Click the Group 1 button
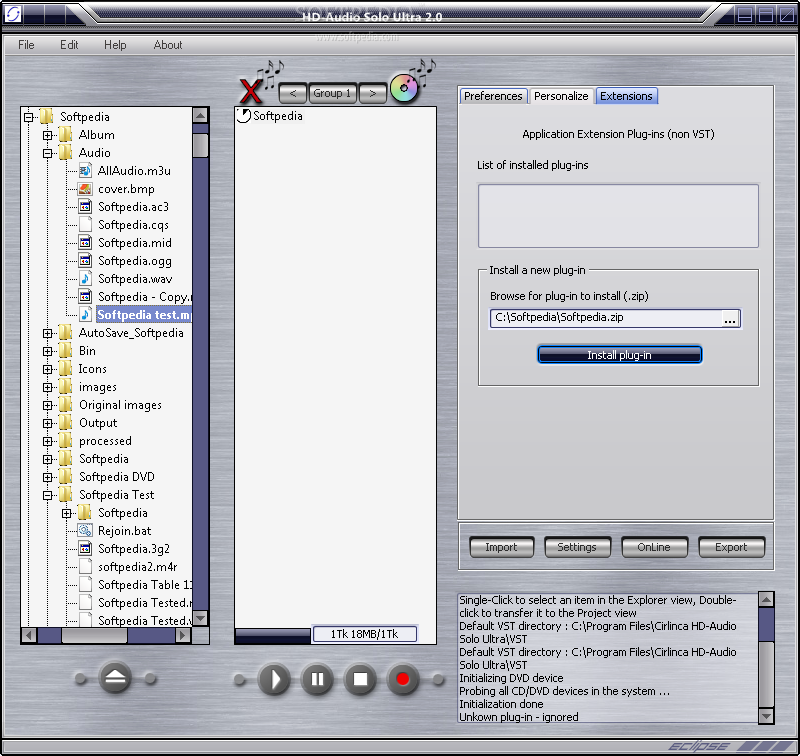 332,93
